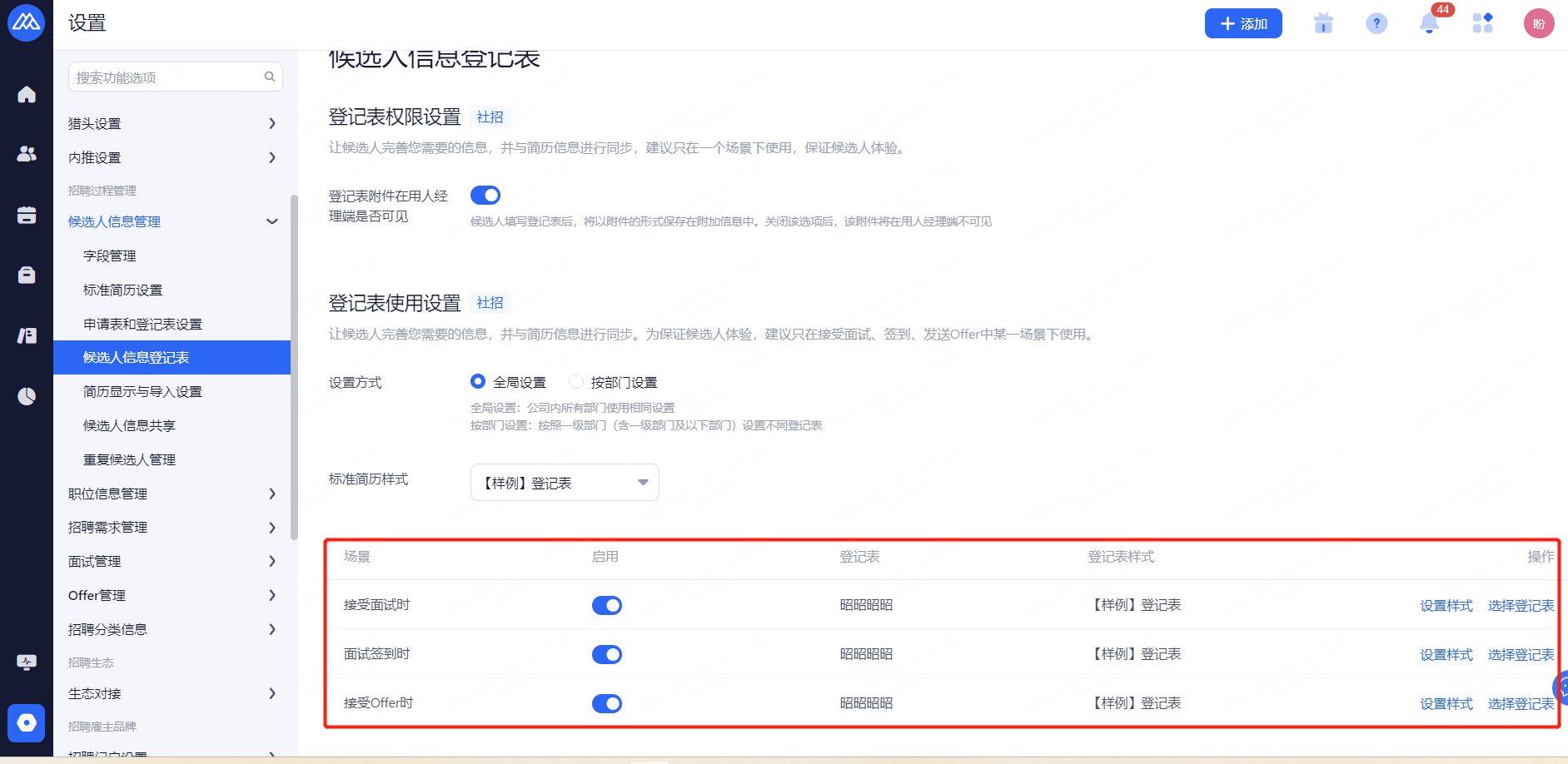Toggle off the 接受面试时 switch
The image size is (1568, 764).
pyautogui.click(x=606, y=606)
